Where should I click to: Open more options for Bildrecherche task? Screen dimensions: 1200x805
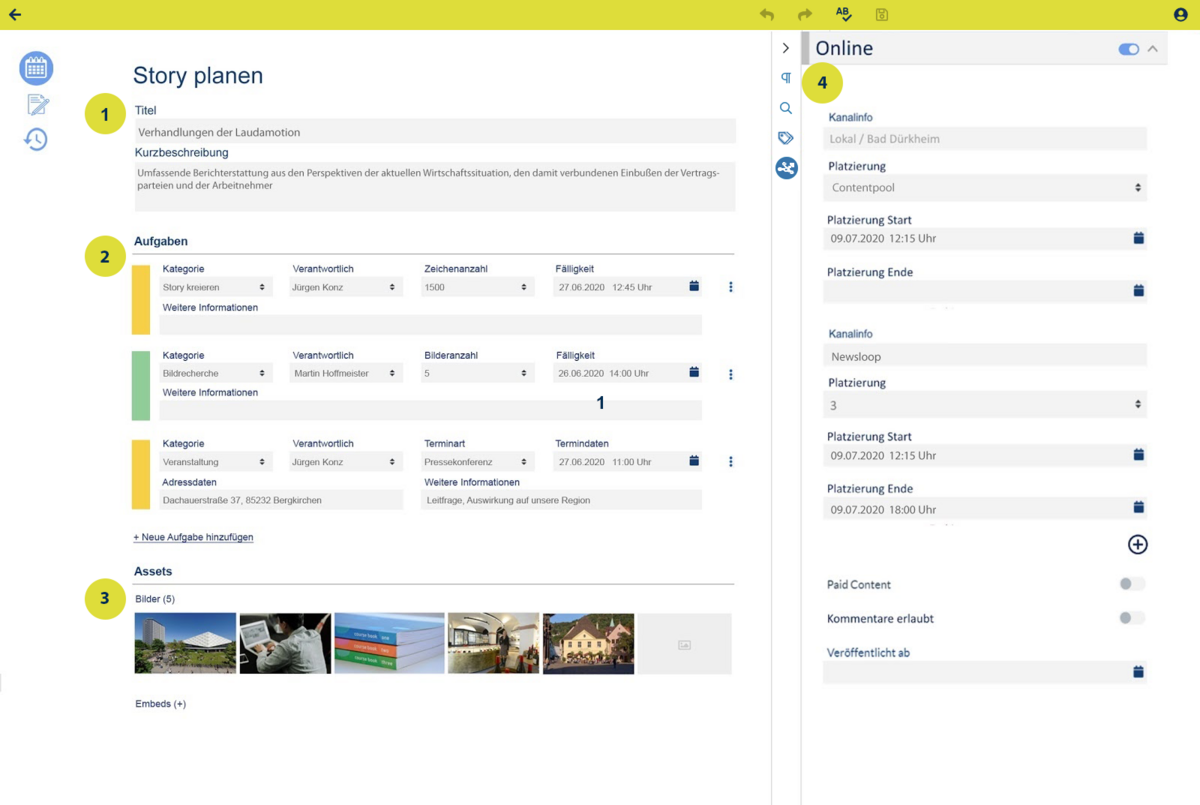click(731, 374)
